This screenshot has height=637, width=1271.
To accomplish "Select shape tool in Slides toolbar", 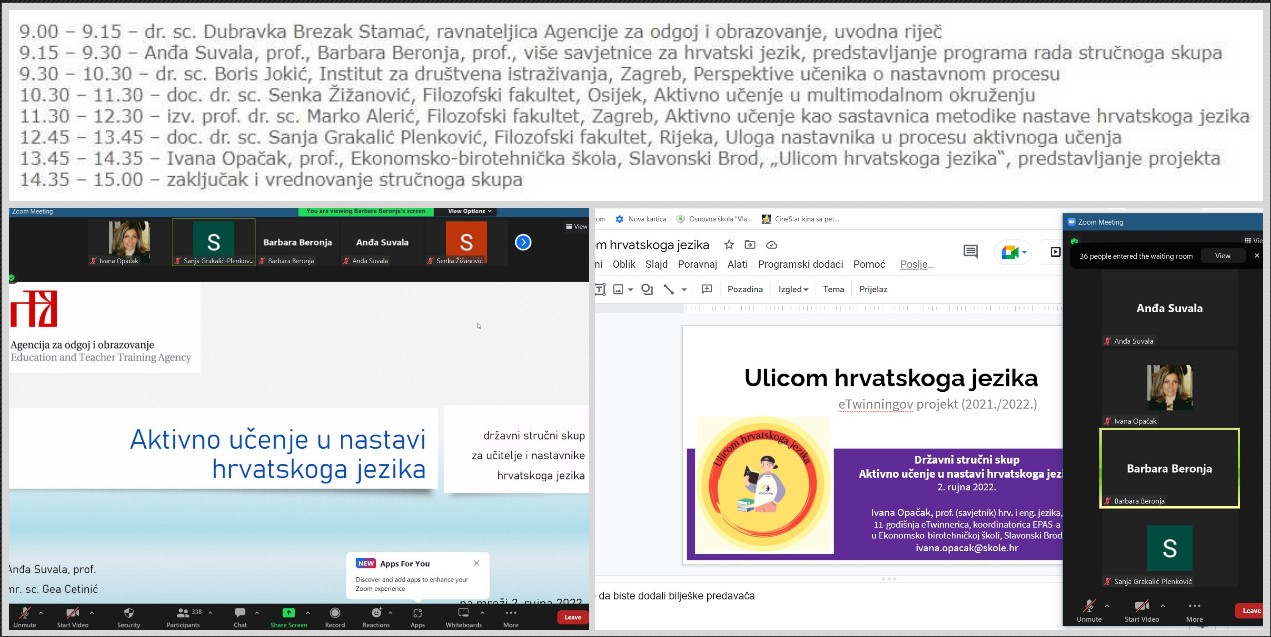I will [x=647, y=289].
